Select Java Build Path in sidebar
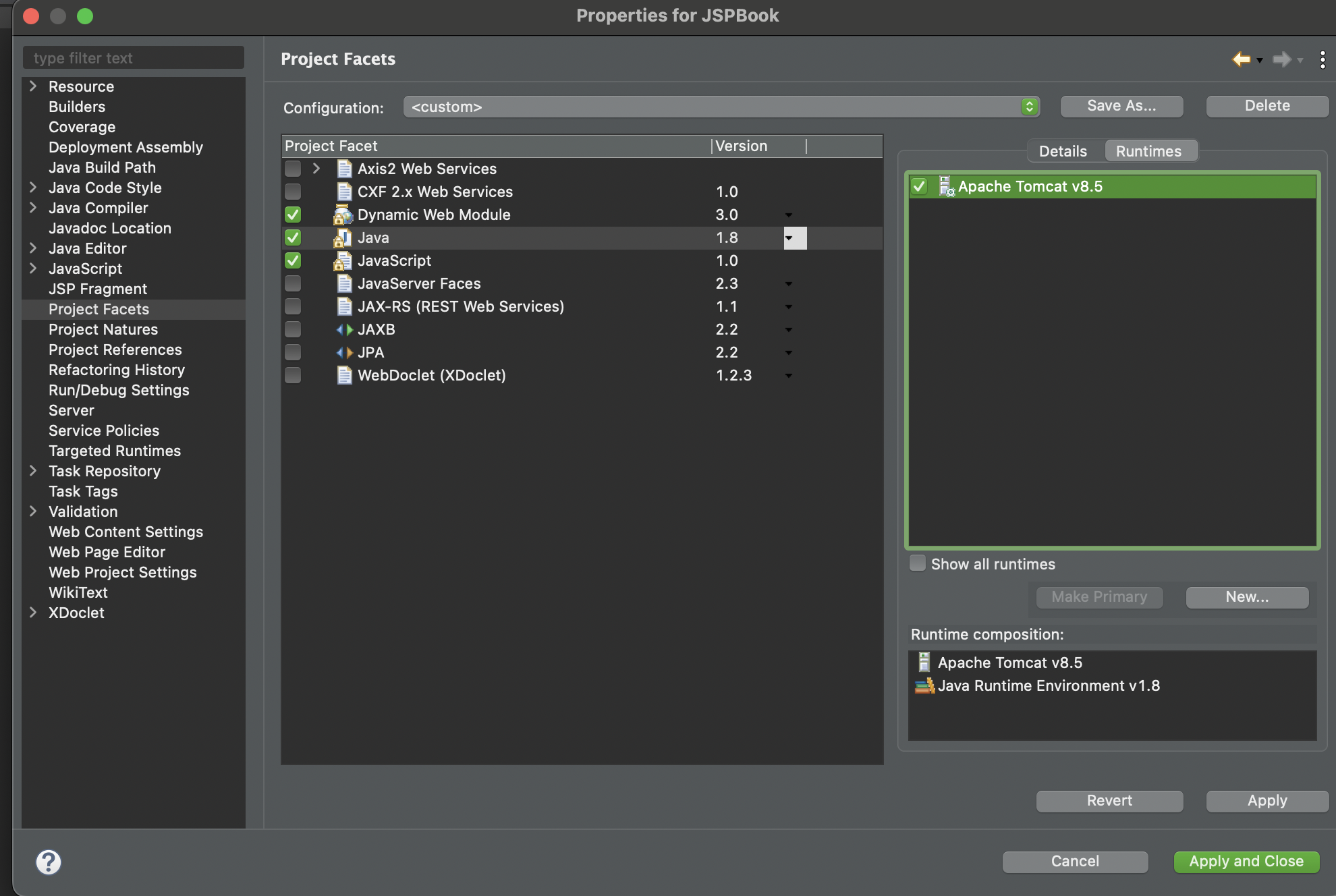1336x896 pixels. pyautogui.click(x=102, y=167)
